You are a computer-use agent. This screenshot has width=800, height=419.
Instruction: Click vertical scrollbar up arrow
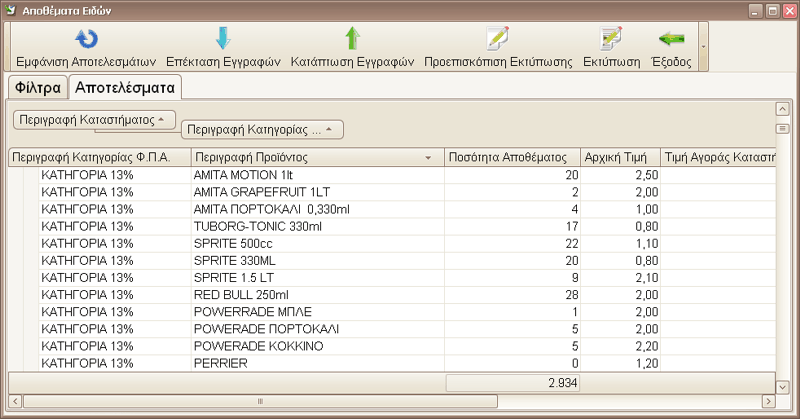[782, 109]
